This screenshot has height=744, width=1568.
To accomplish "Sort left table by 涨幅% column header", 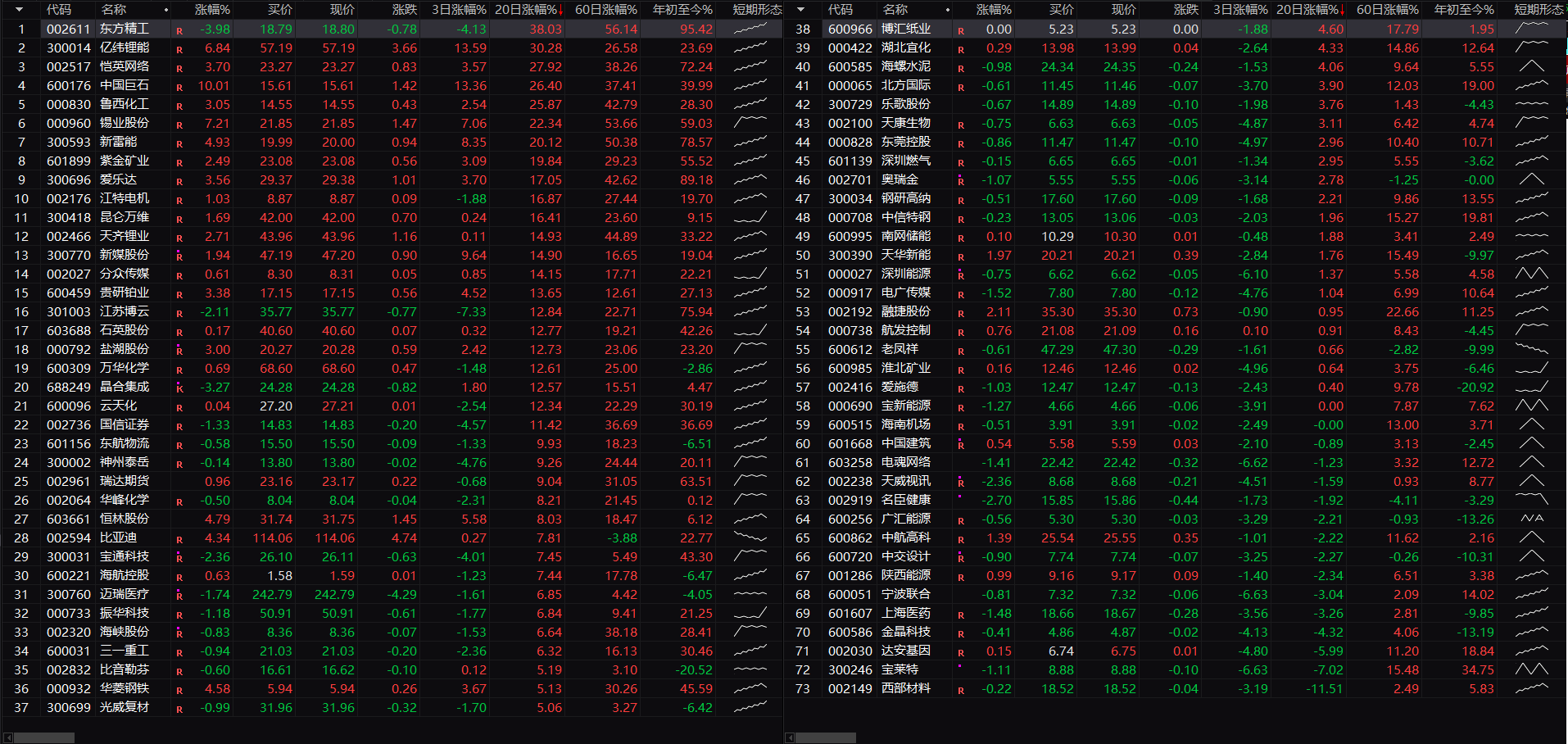I will (x=212, y=10).
